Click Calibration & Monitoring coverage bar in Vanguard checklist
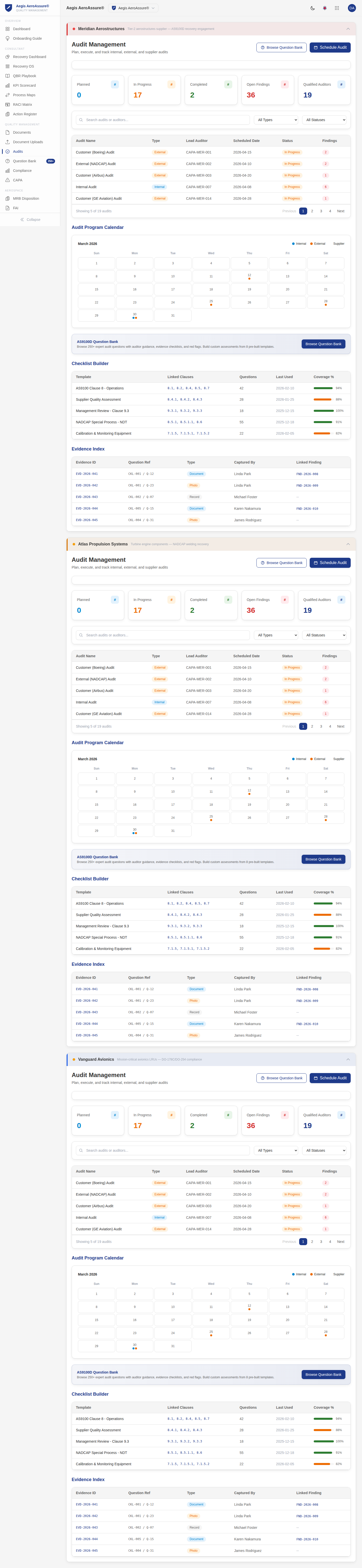 tap(323, 1464)
